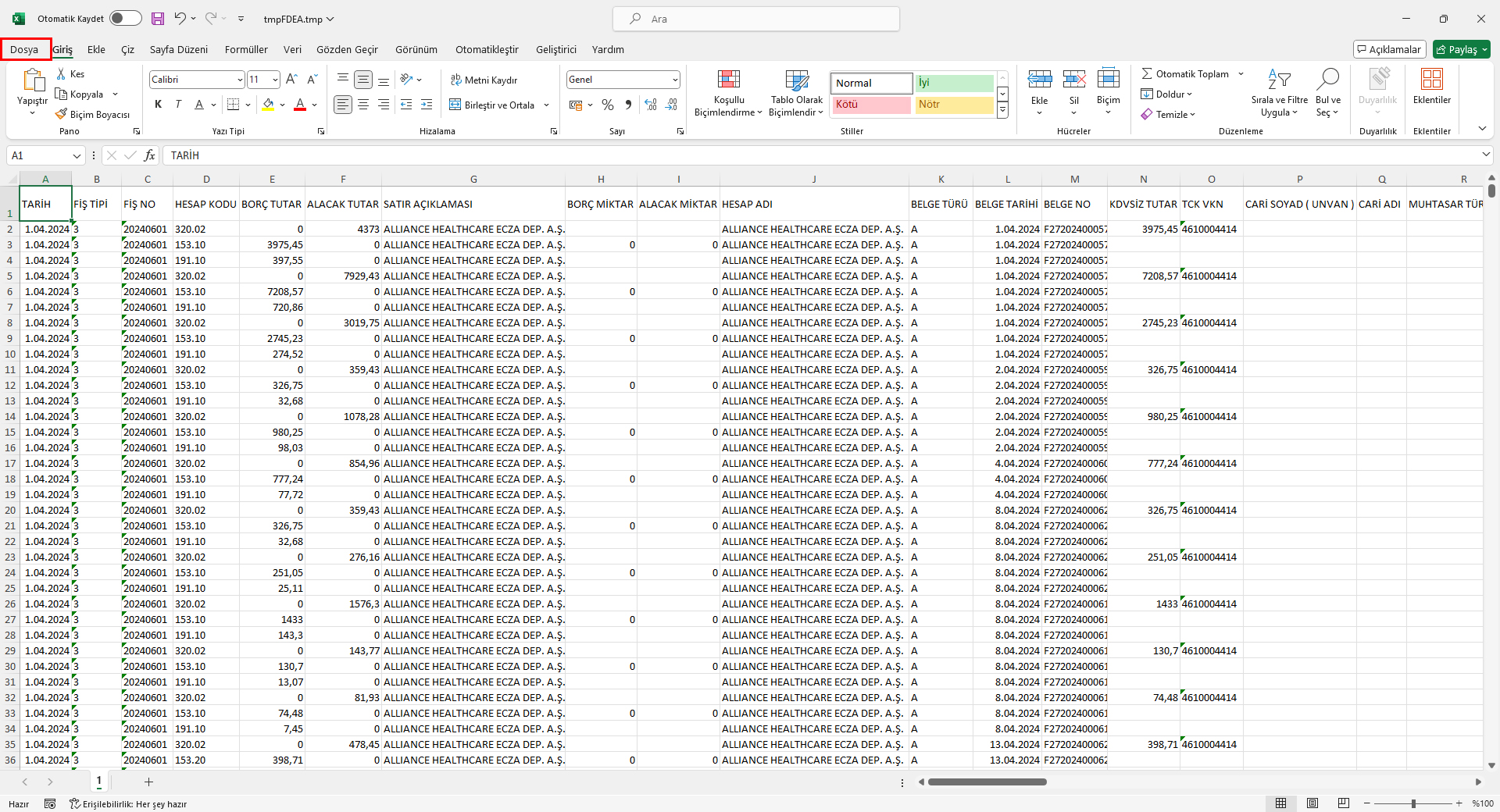Switch to the Sayfa Düzeni tab
The height and width of the screenshot is (812, 1500).
click(179, 49)
